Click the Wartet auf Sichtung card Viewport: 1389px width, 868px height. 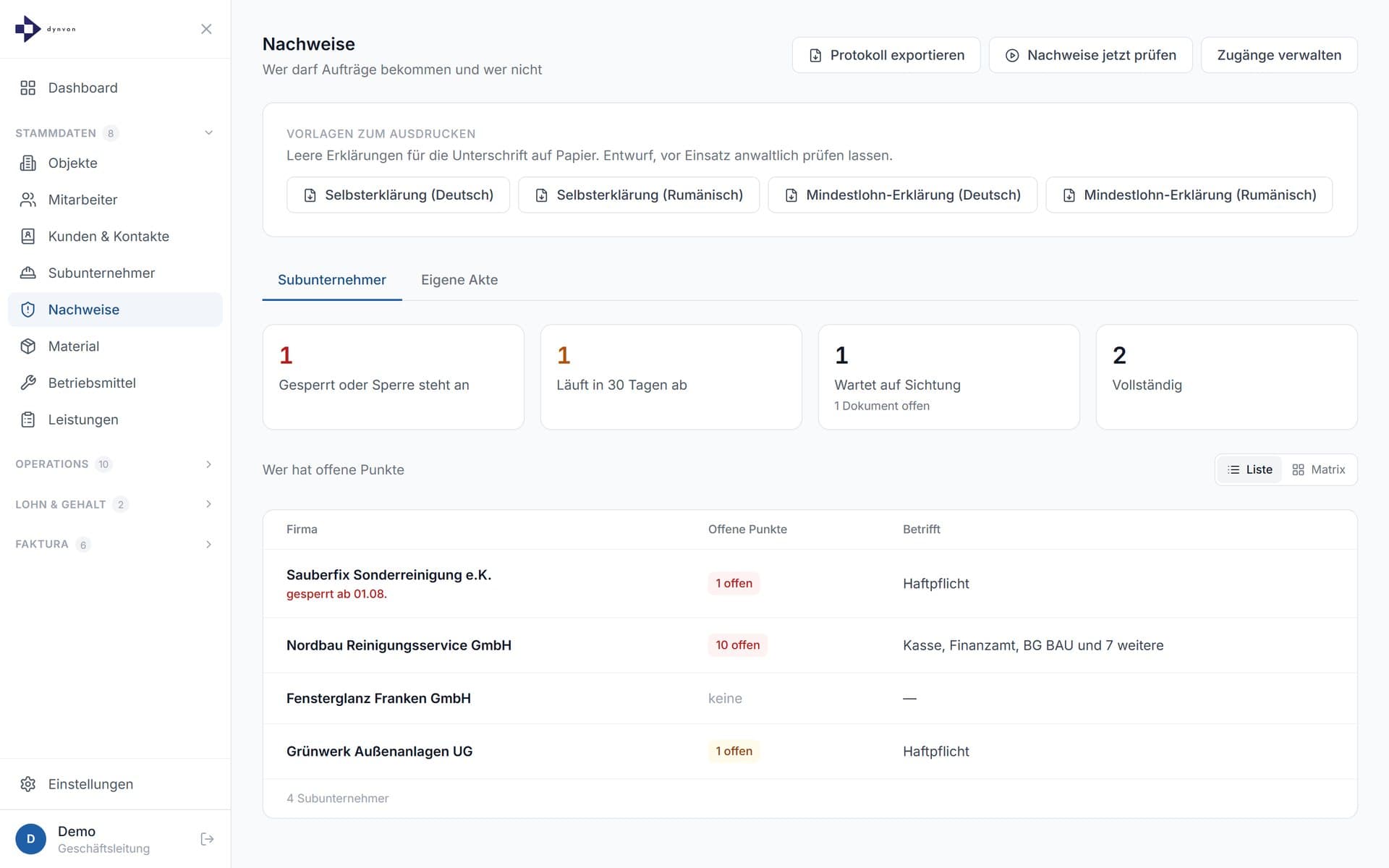click(948, 377)
